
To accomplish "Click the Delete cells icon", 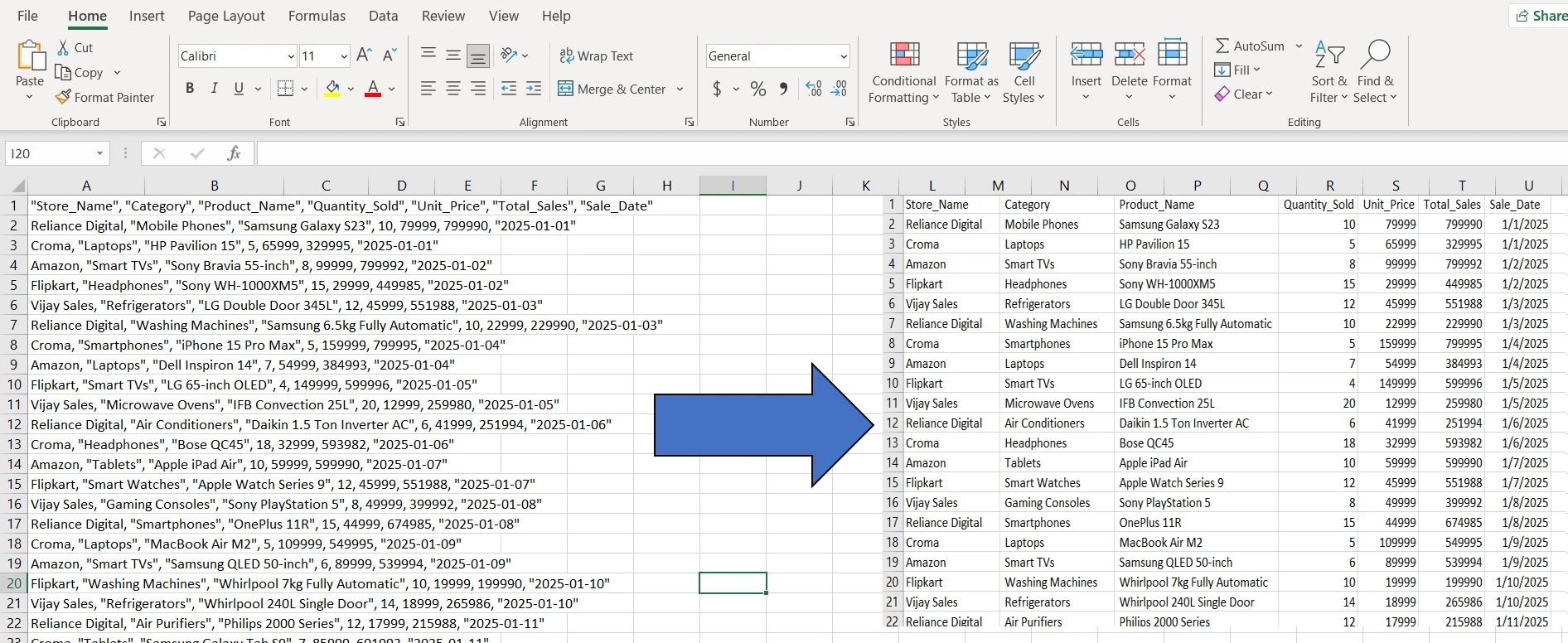I will click(1130, 55).
